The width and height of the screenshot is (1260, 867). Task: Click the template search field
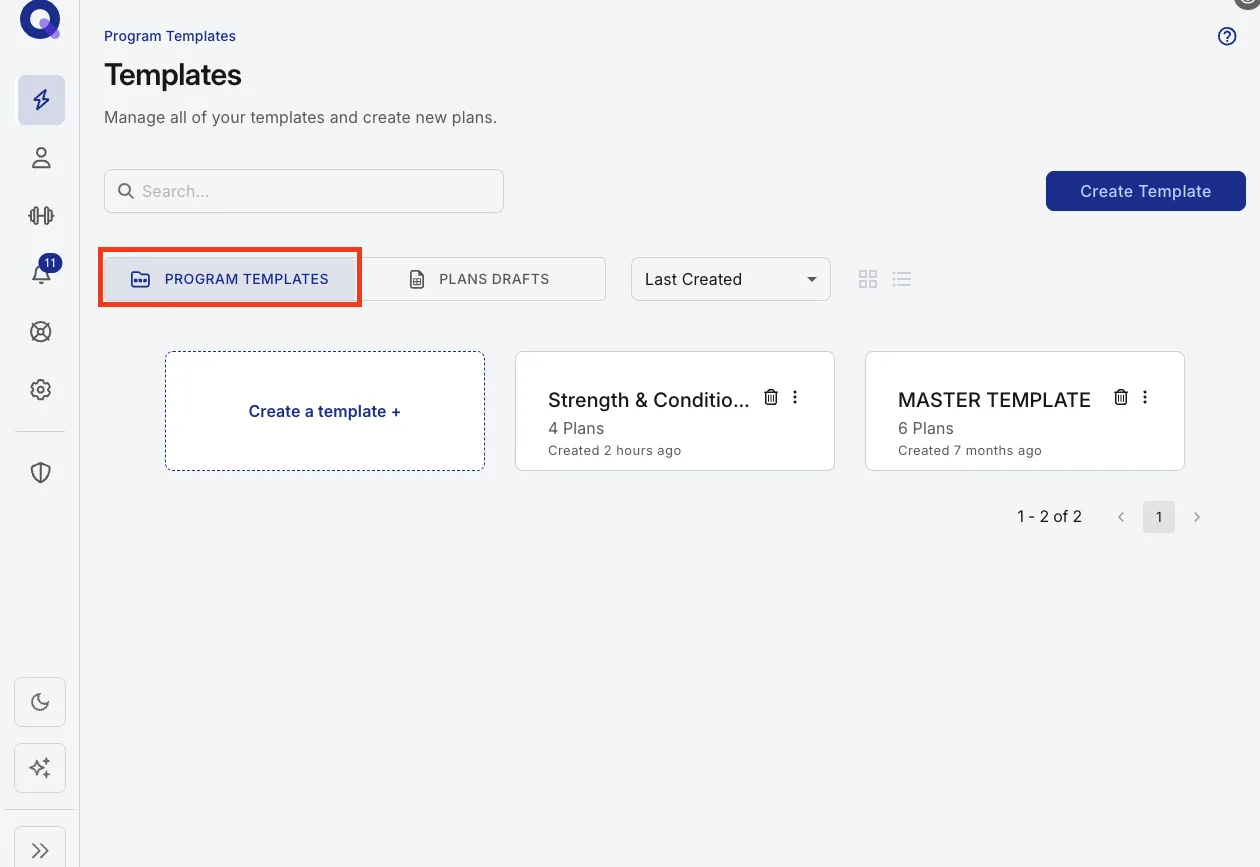[x=304, y=191]
